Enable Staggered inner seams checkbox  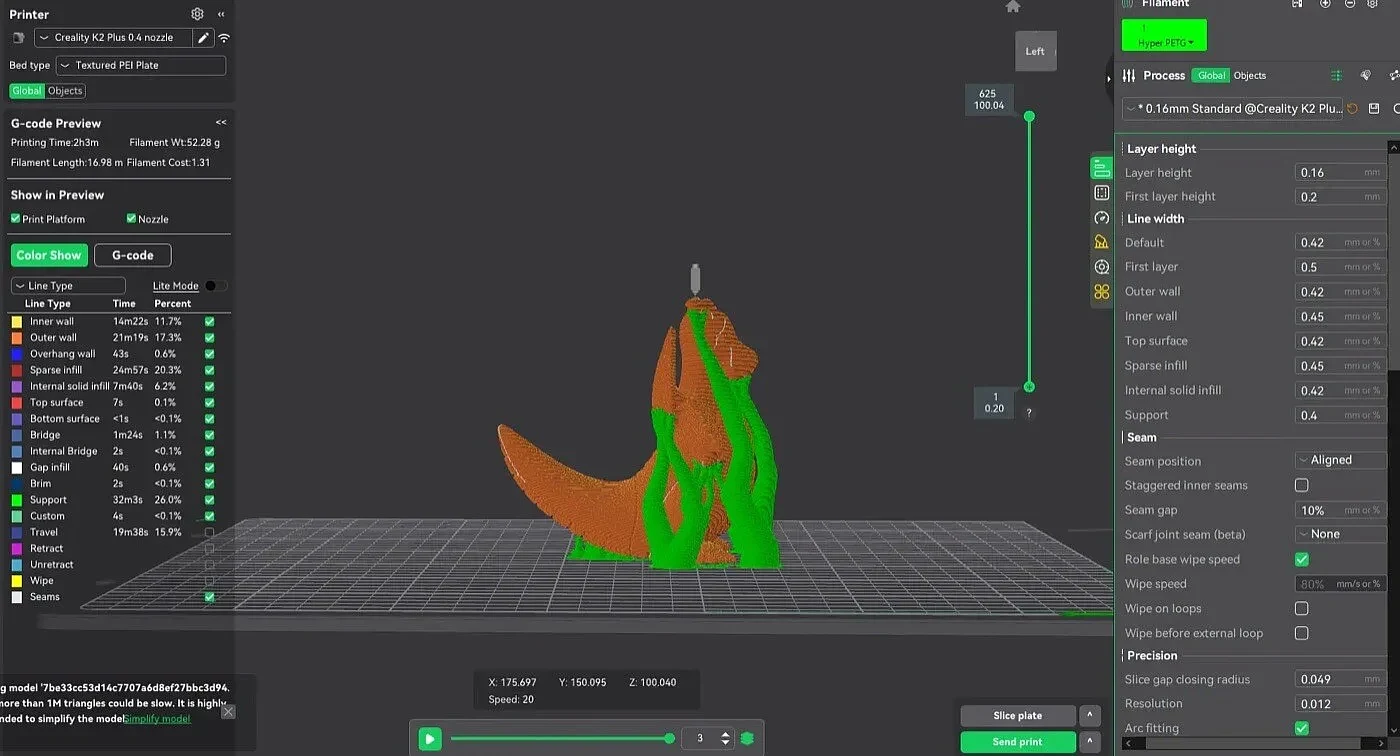(x=1301, y=485)
